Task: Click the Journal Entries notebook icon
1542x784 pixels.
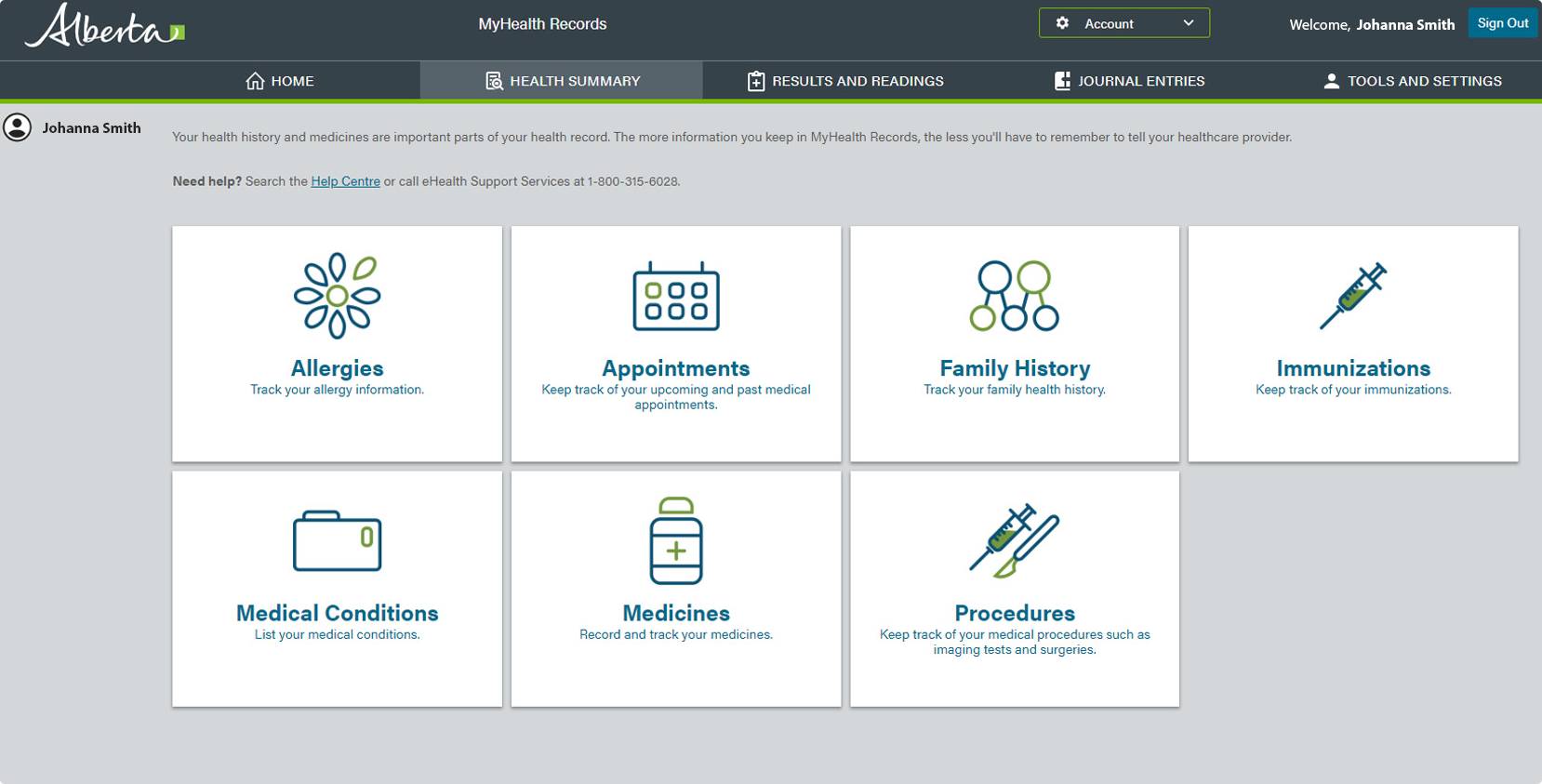Action: coord(1062,81)
